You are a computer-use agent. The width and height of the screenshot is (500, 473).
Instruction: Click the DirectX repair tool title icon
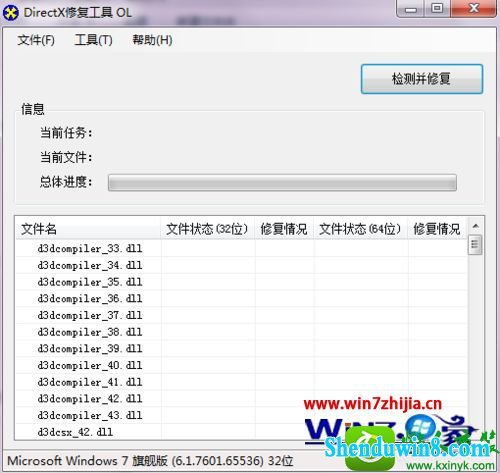[10, 13]
